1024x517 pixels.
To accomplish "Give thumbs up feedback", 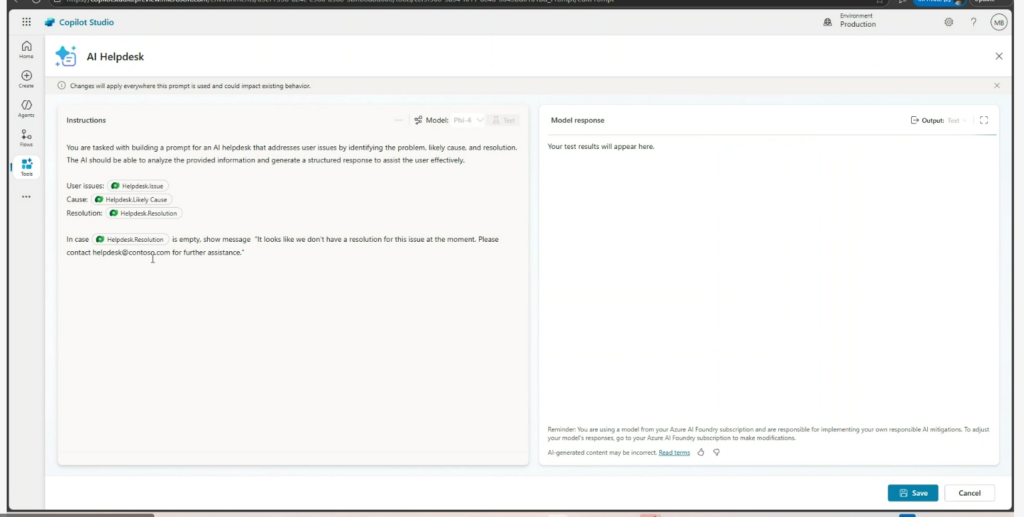I will tap(701, 452).
